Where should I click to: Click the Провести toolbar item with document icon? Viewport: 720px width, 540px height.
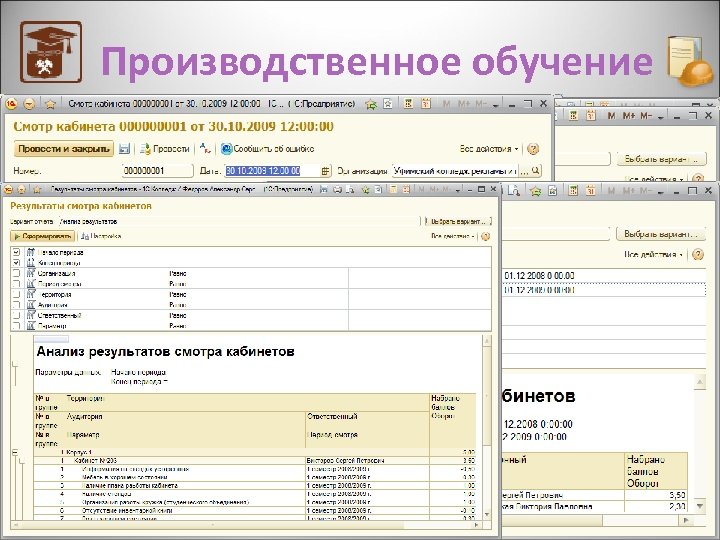click(164, 149)
